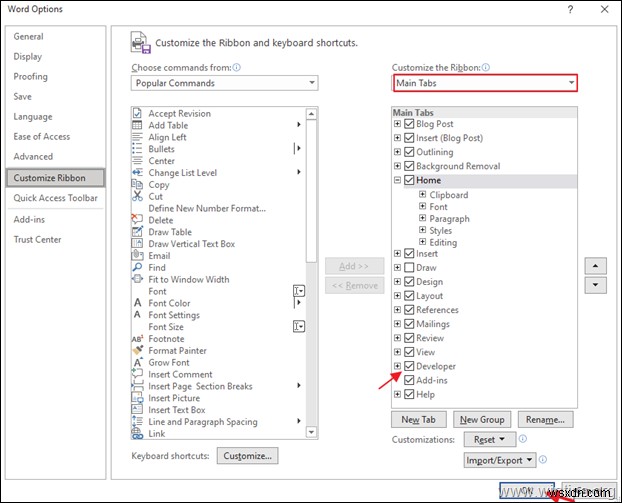Open the Proofing options category
The height and width of the screenshot is (503, 622).
tap(30, 77)
